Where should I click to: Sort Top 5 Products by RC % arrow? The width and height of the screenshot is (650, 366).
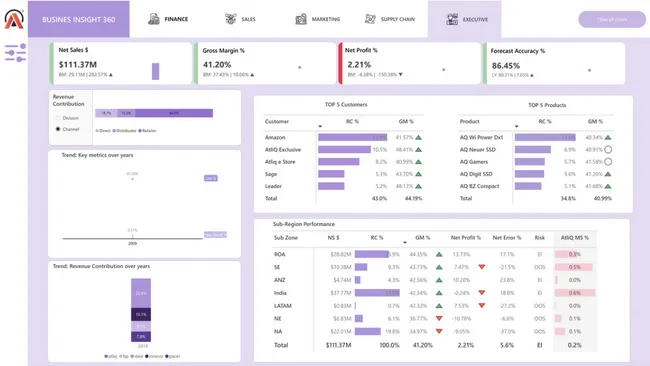coord(517,126)
